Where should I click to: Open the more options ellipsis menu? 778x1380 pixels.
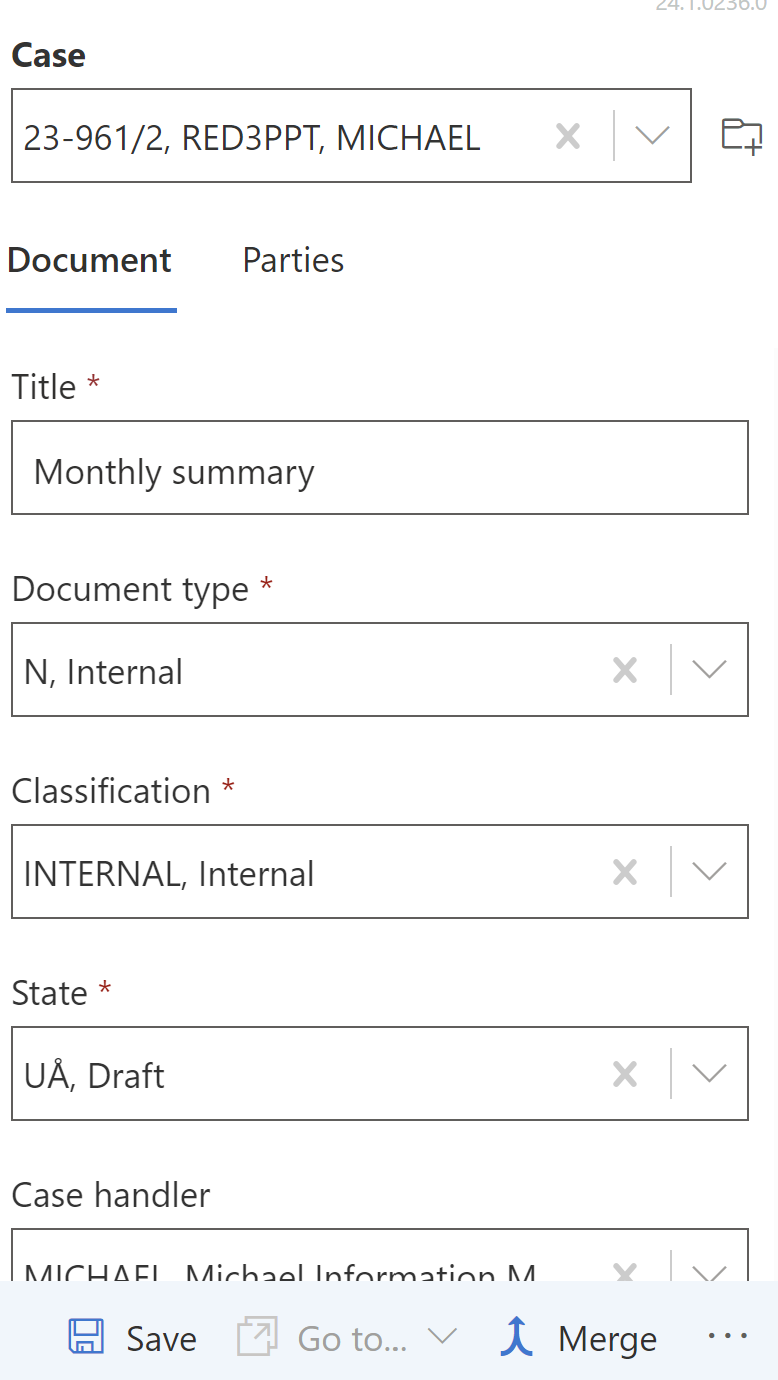[x=727, y=1336]
